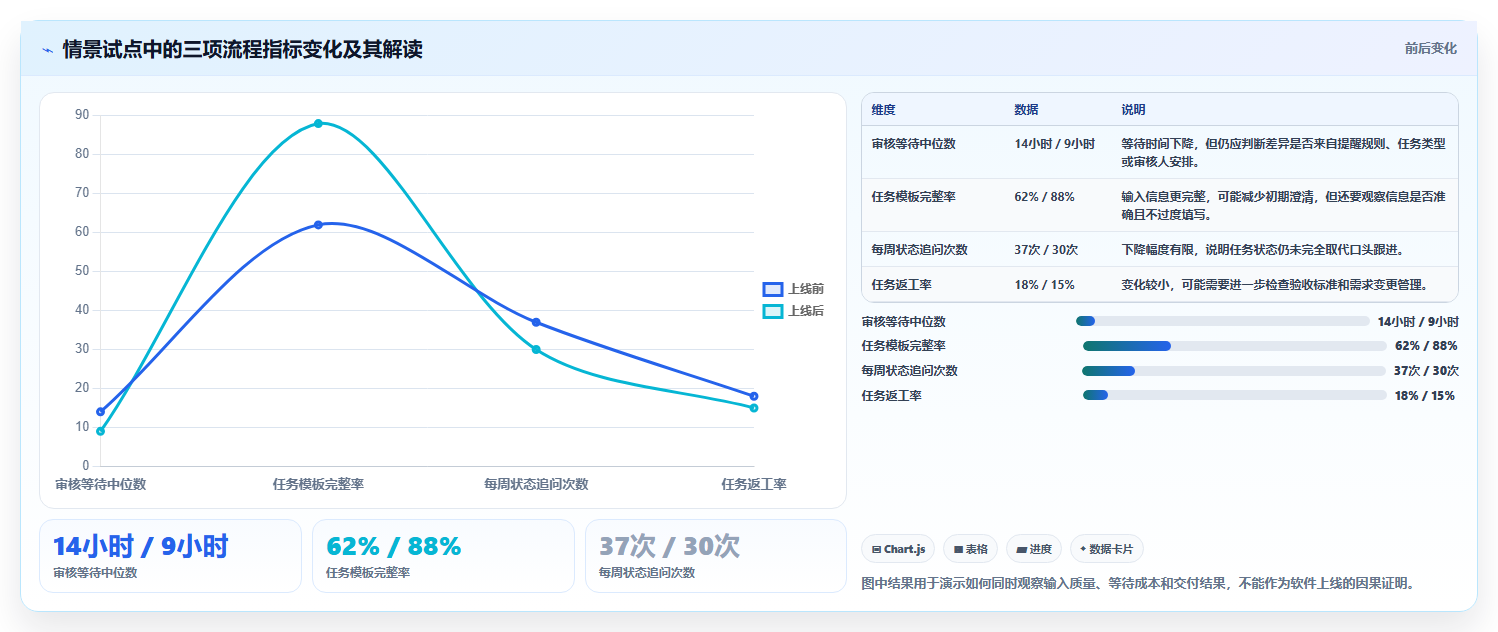Click the 上线前 point at 任务模板完整率 (62)
The image size is (1498, 632).
click(x=318, y=225)
